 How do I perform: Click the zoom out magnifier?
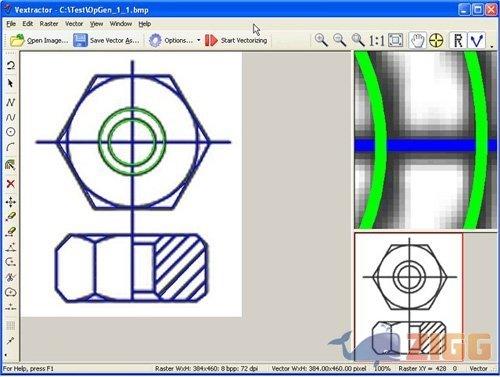coord(340,40)
